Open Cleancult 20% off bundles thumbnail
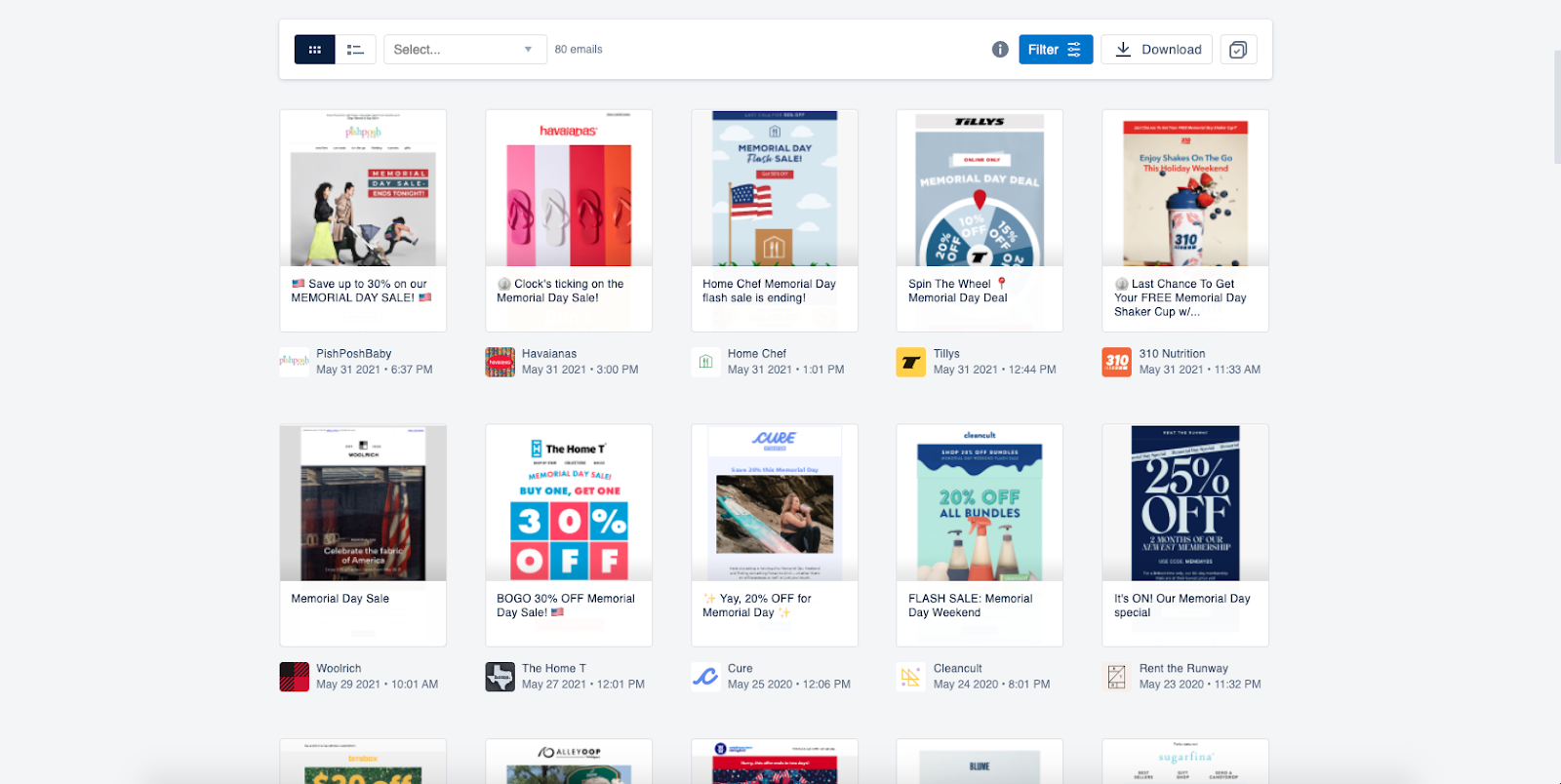 tap(980, 503)
